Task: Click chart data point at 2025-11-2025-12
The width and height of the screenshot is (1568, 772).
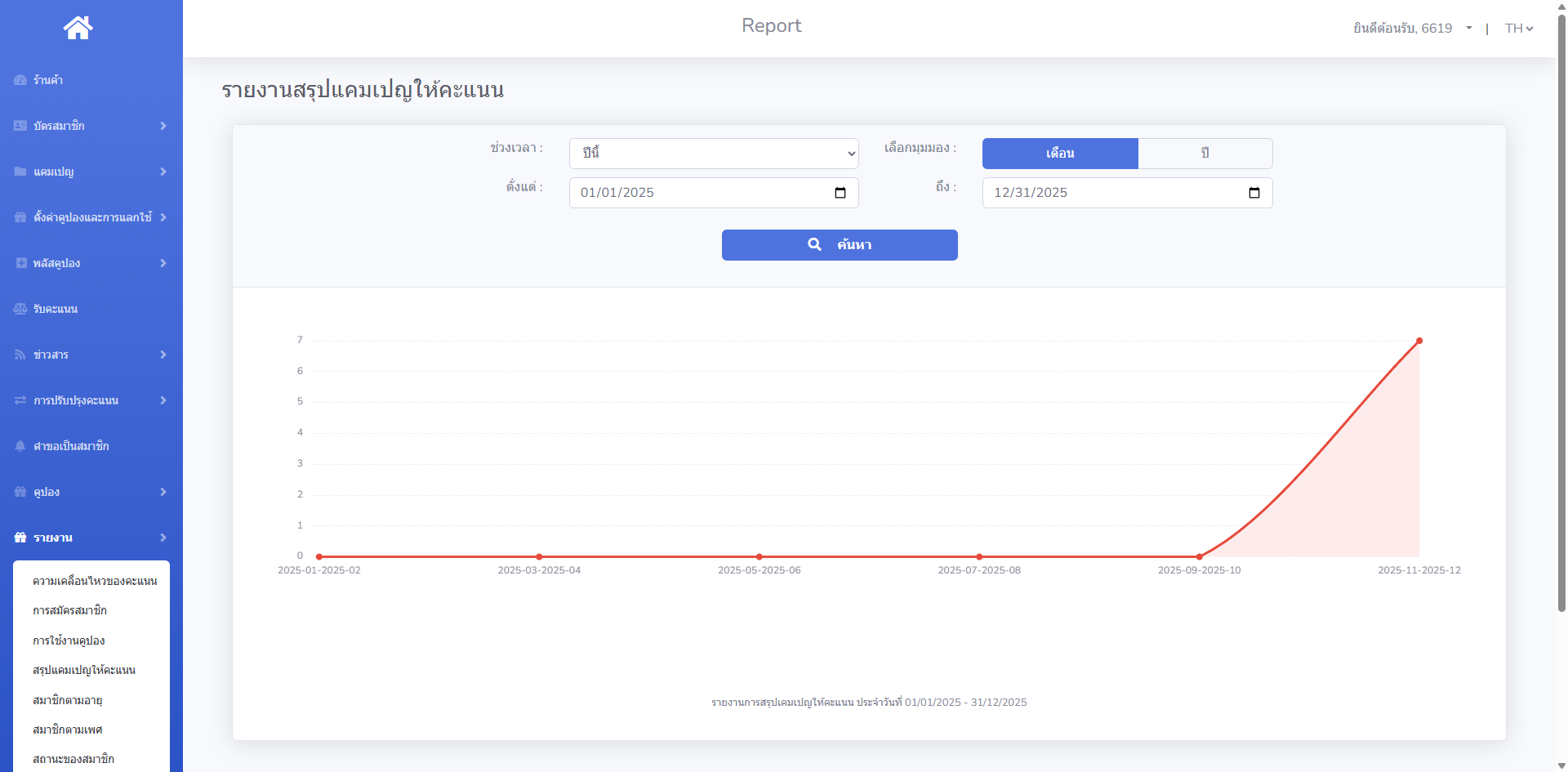Action: pos(1419,341)
